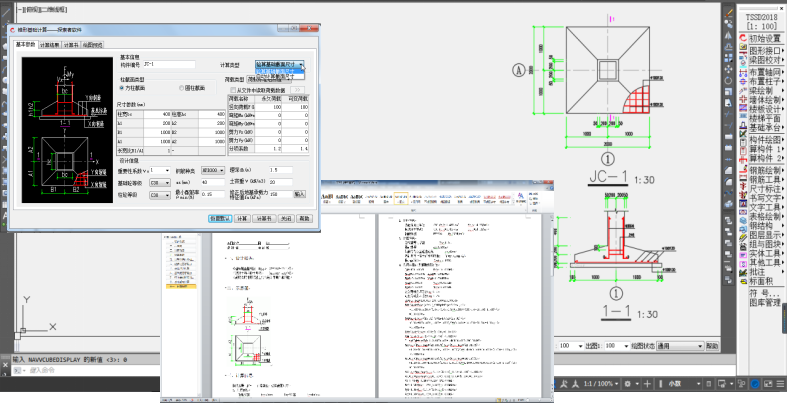Enable 从文件中读取荷载数据 checkbox
787x404 pixels.
(x=233, y=89)
